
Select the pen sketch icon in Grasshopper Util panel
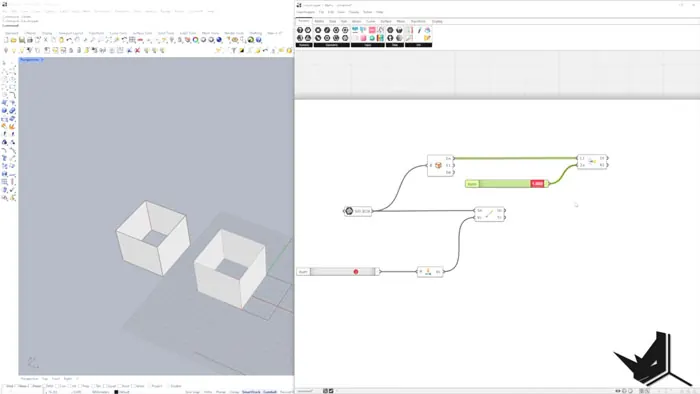pyautogui.click(x=420, y=30)
